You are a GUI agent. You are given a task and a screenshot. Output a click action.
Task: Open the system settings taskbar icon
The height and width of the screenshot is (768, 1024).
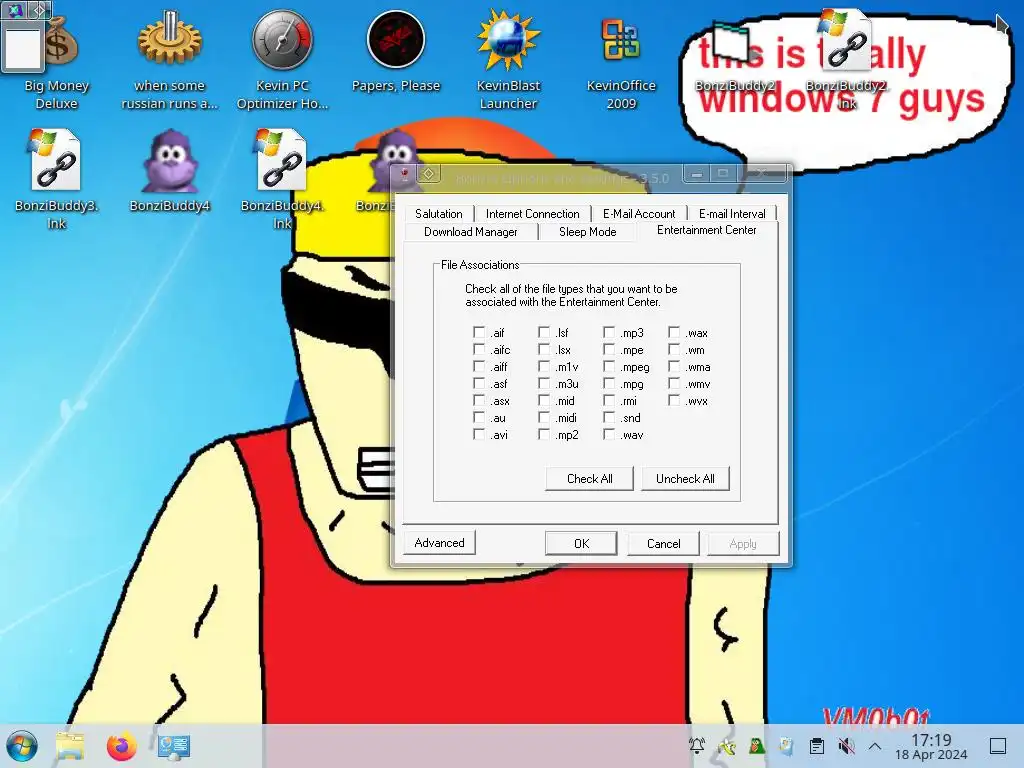point(174,746)
